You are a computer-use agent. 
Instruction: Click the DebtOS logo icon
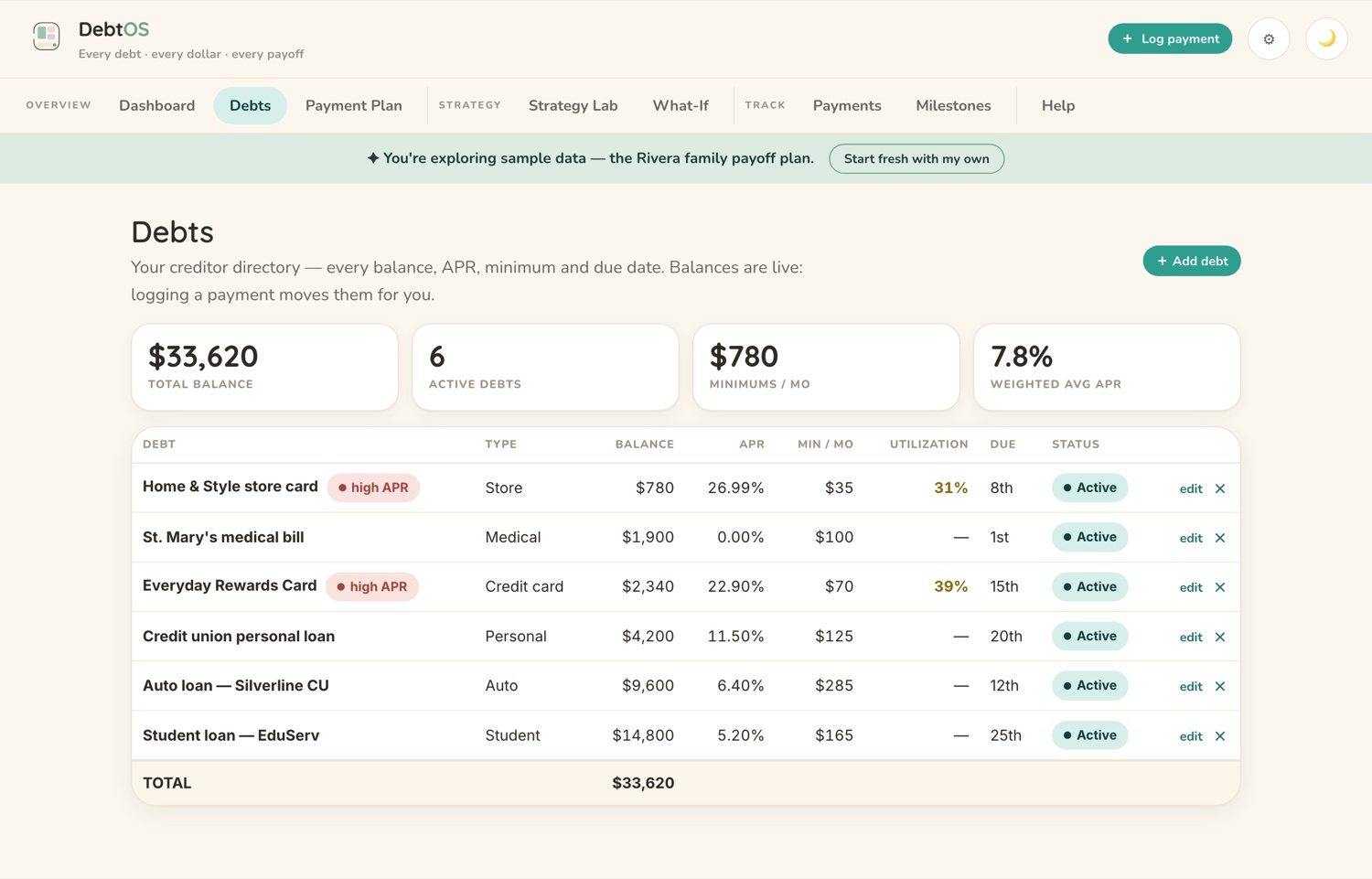pyautogui.click(x=47, y=37)
